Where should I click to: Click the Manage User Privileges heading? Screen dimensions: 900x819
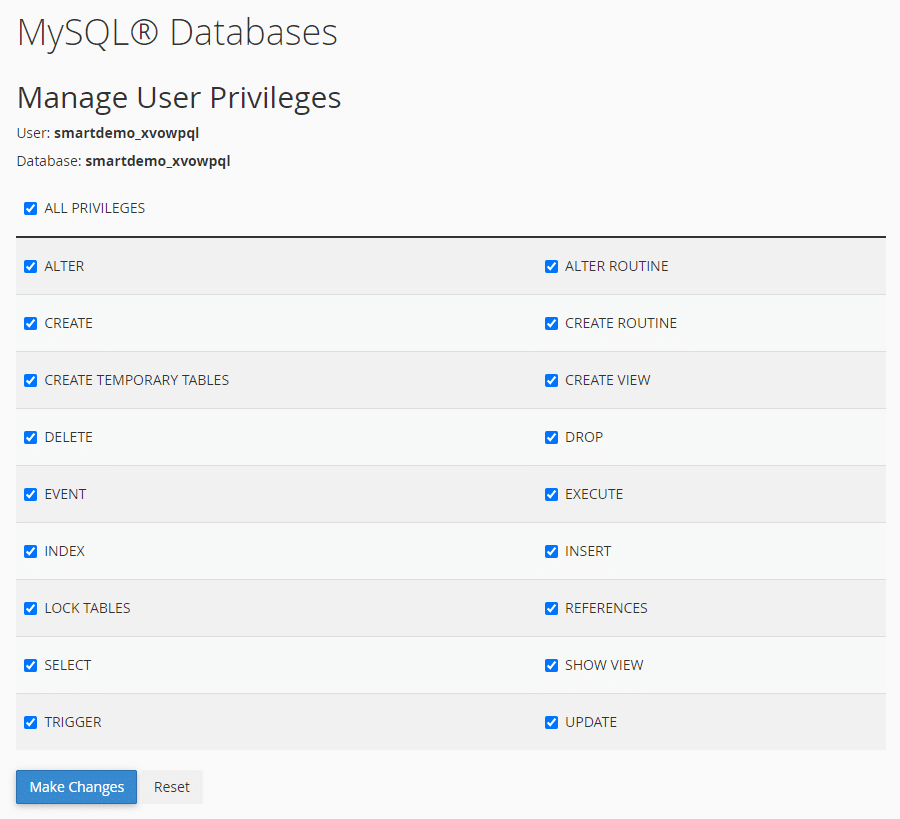pos(179,98)
